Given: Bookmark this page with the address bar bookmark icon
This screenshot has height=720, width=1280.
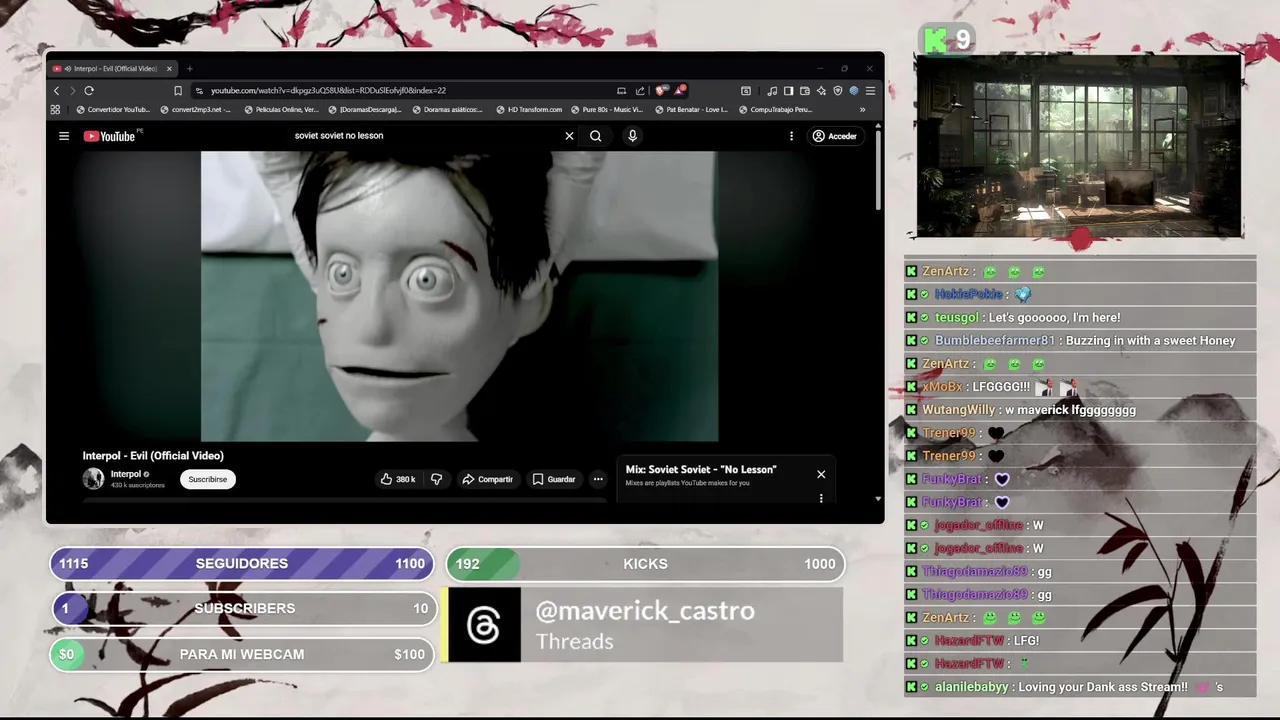Looking at the screenshot, I should point(178,90).
